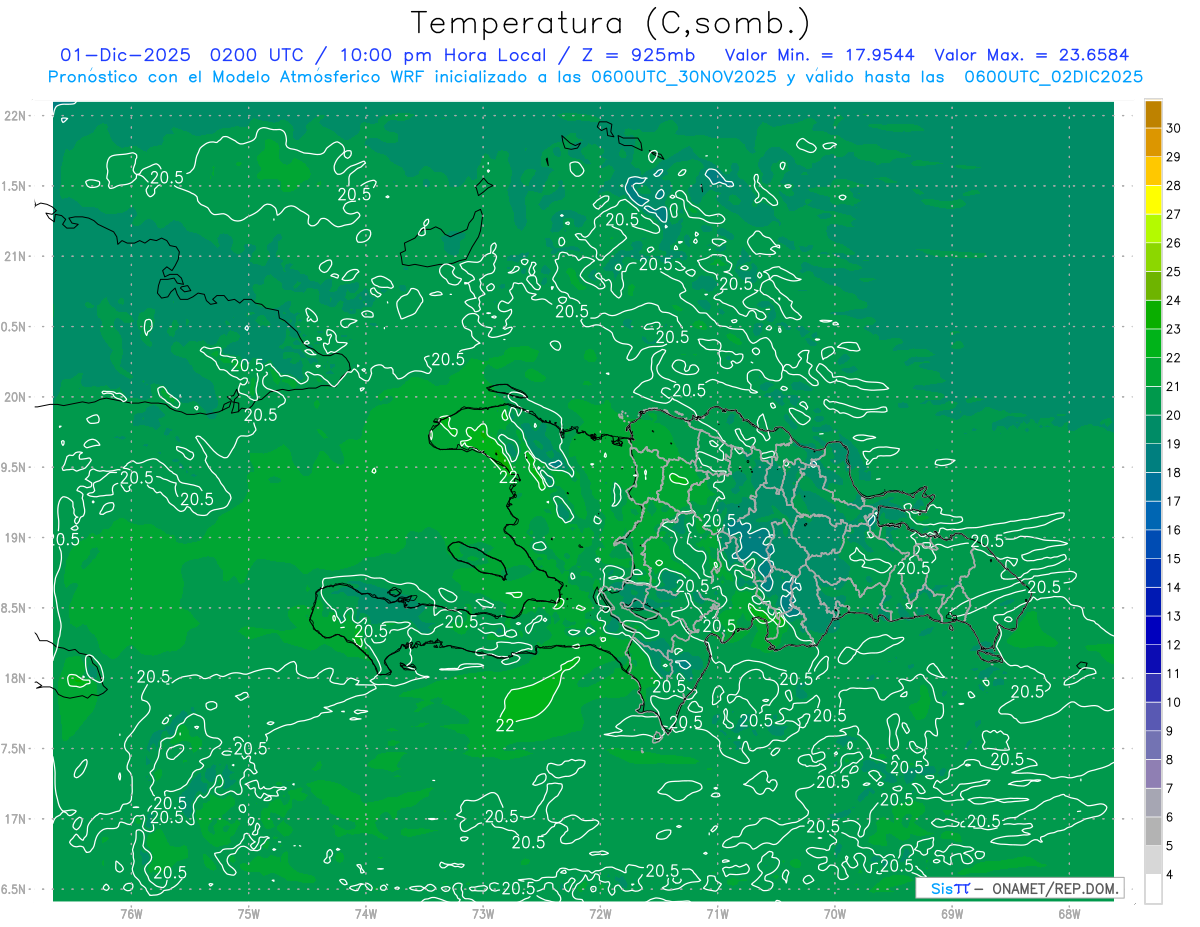This screenshot has height=927, width=1200.
Task: Pick the teal legend band between 18 and 19
Action: coord(1153,458)
